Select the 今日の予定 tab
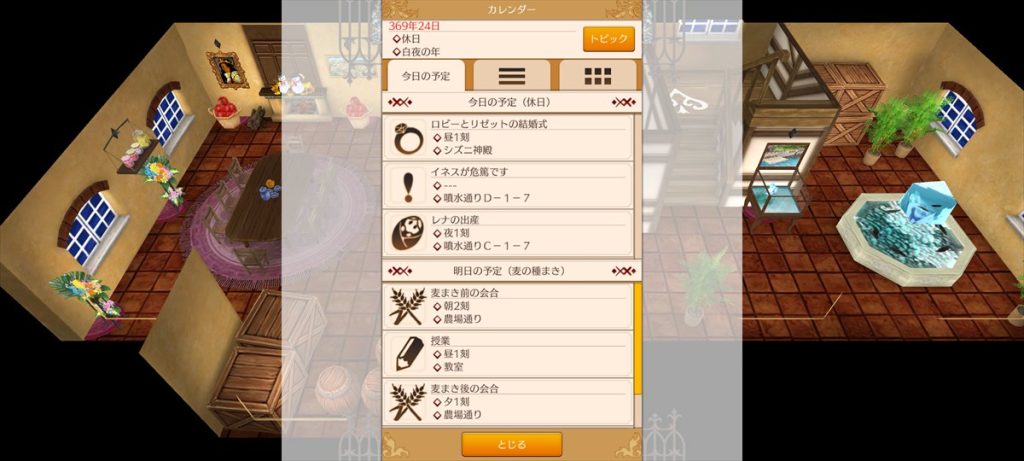Viewport: 1024px width, 461px height. tap(426, 76)
